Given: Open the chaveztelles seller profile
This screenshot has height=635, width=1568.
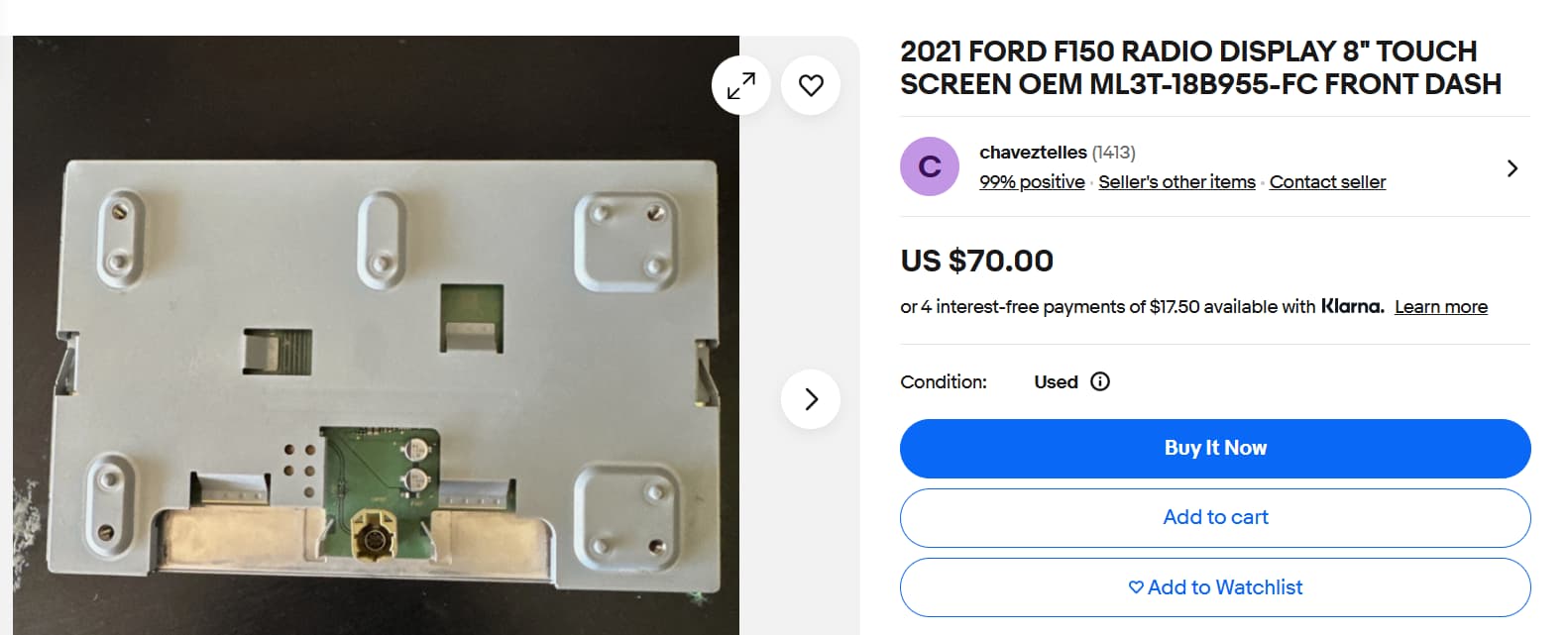Looking at the screenshot, I should 1032,153.
